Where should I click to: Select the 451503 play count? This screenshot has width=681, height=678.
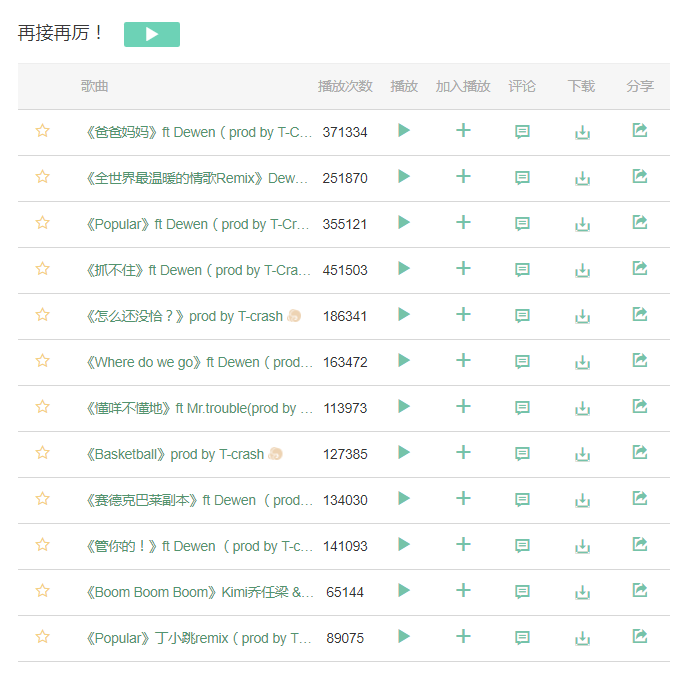(x=345, y=270)
